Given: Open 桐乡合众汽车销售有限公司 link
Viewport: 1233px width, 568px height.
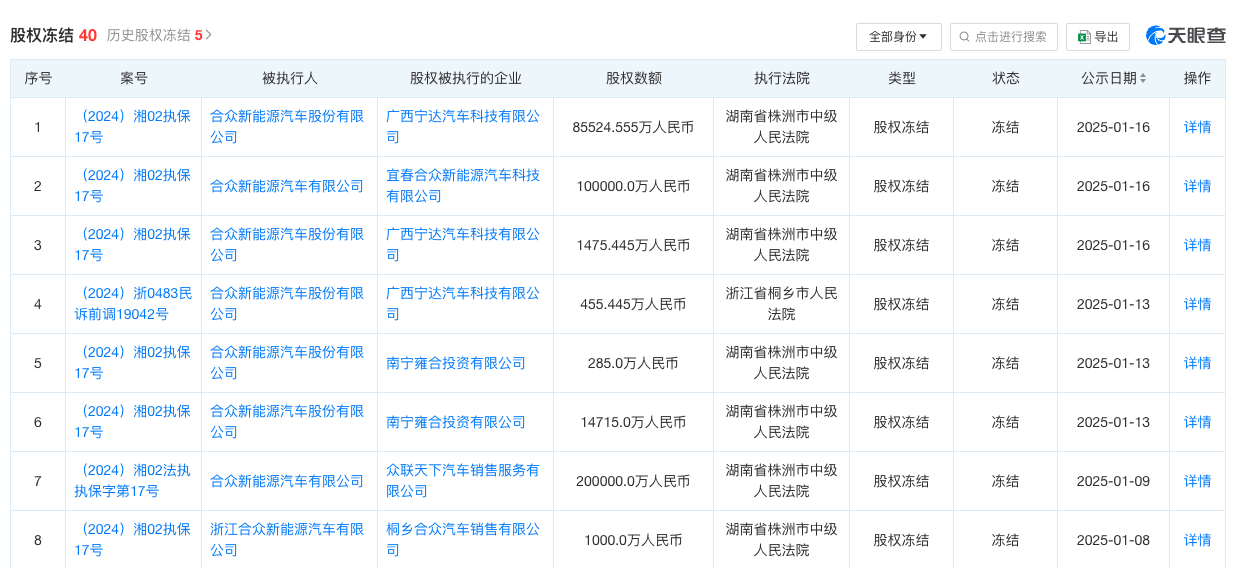Looking at the screenshot, I should [x=463, y=539].
